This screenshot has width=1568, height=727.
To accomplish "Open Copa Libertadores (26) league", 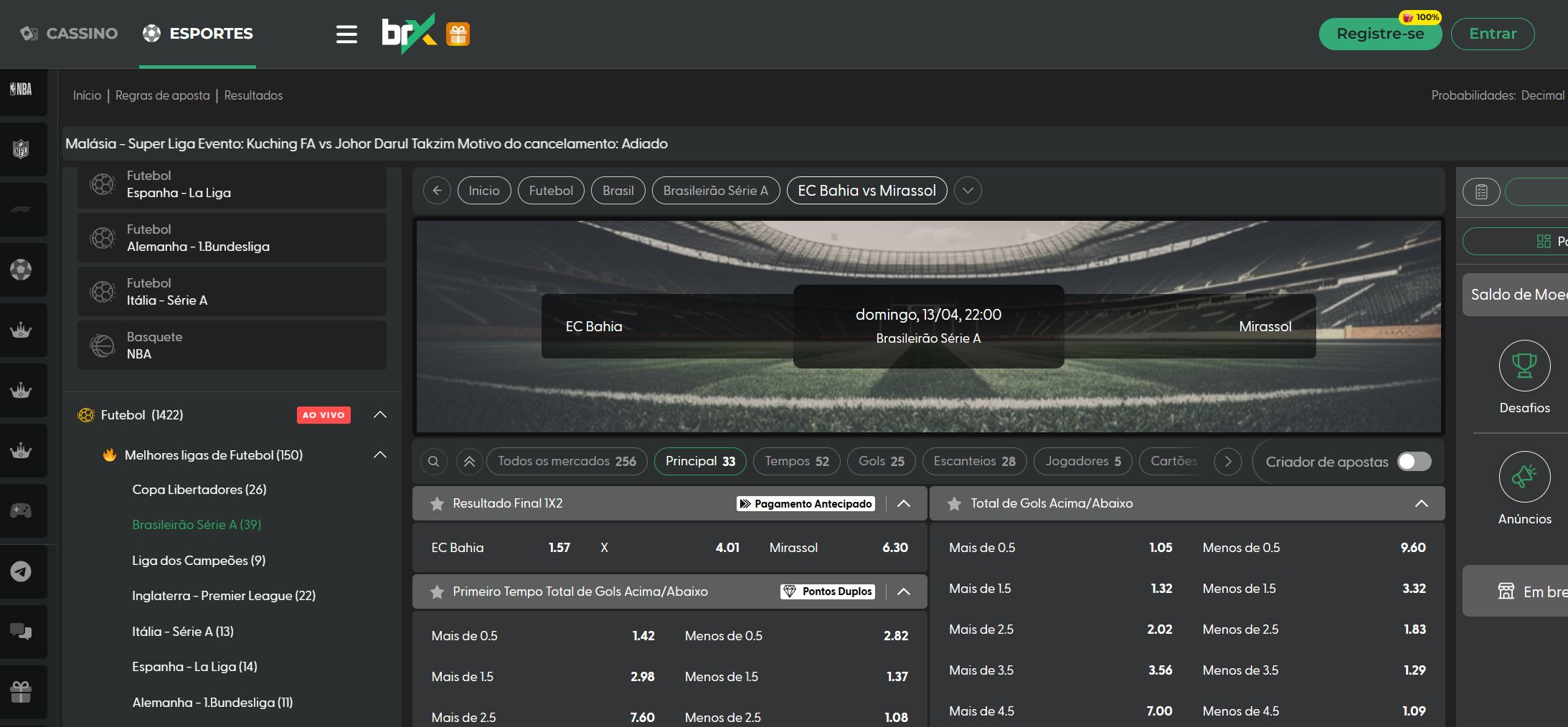I will coord(199,490).
